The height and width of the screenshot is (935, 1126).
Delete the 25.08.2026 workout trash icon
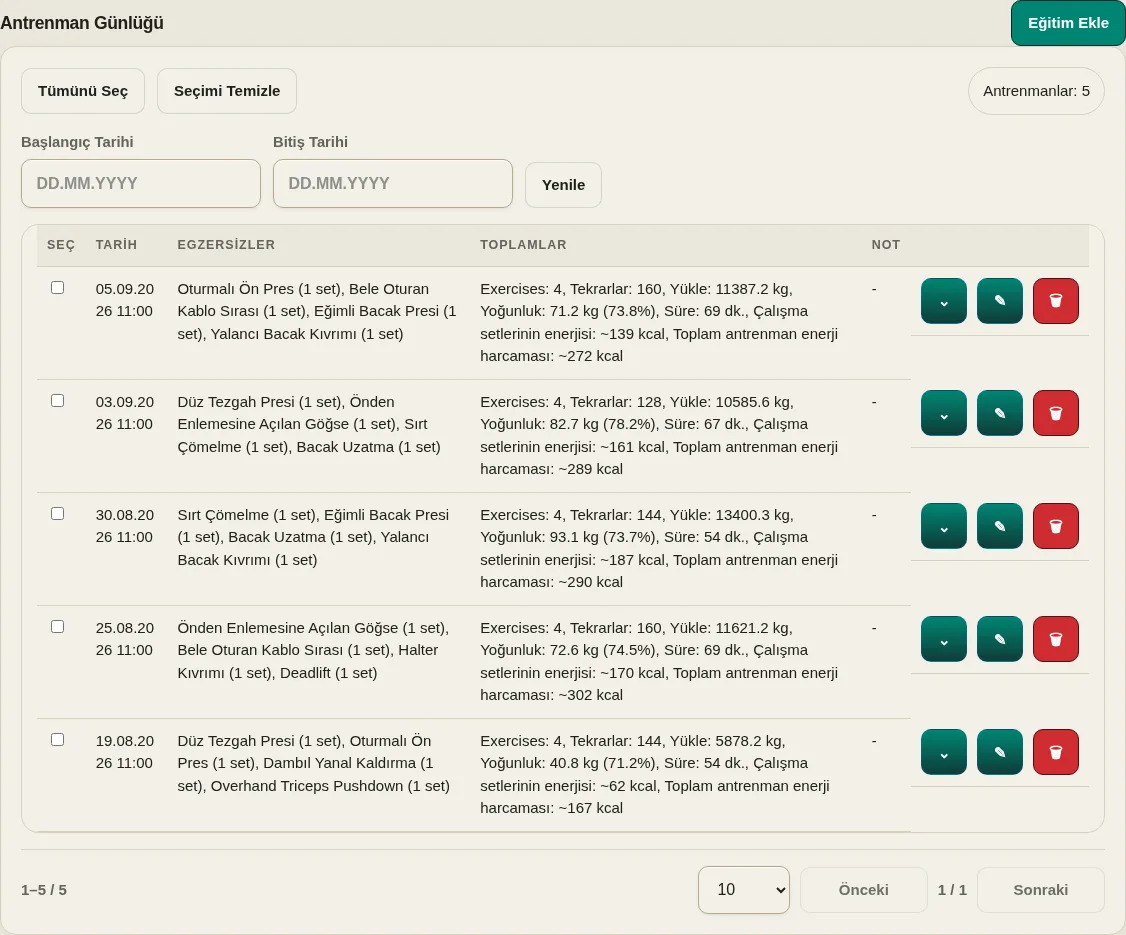(1056, 639)
